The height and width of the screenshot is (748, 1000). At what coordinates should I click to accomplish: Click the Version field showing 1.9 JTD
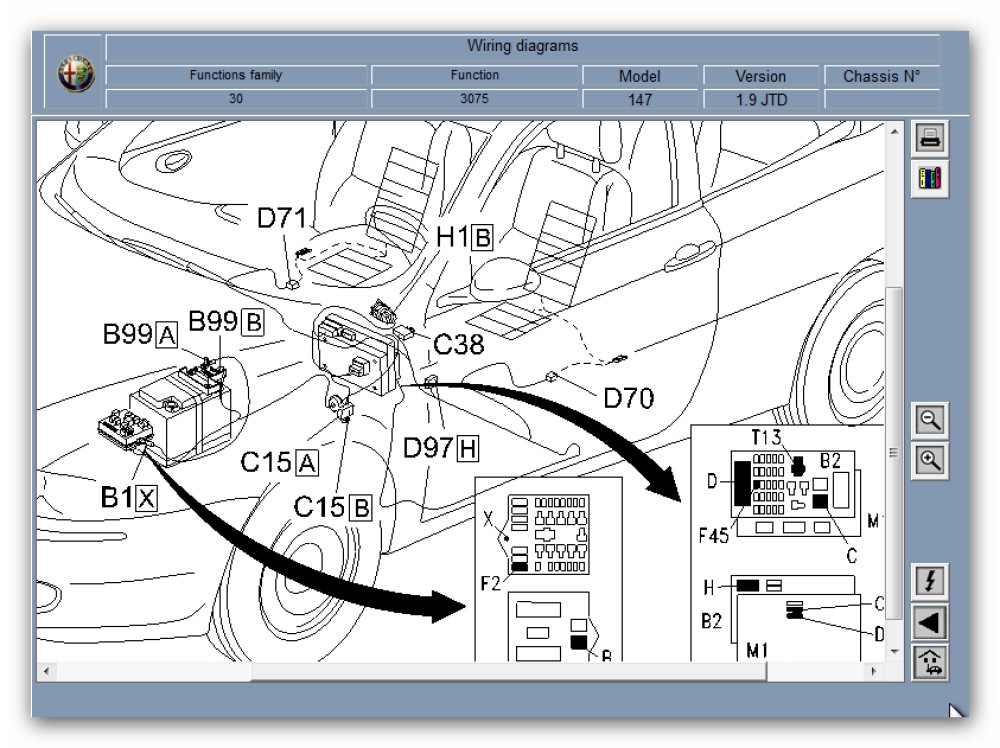[761, 99]
